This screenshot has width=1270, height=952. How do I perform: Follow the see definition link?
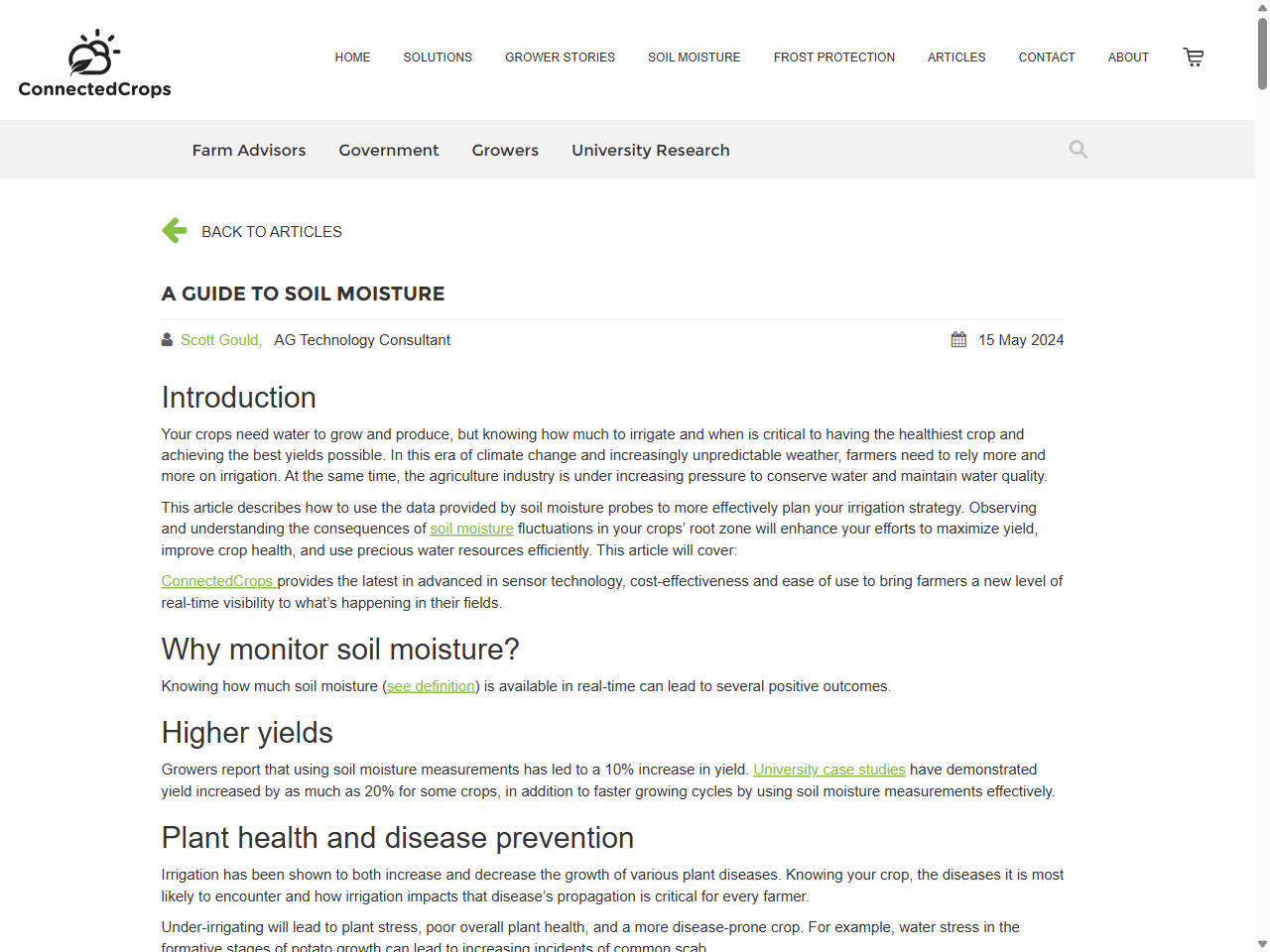tap(430, 685)
